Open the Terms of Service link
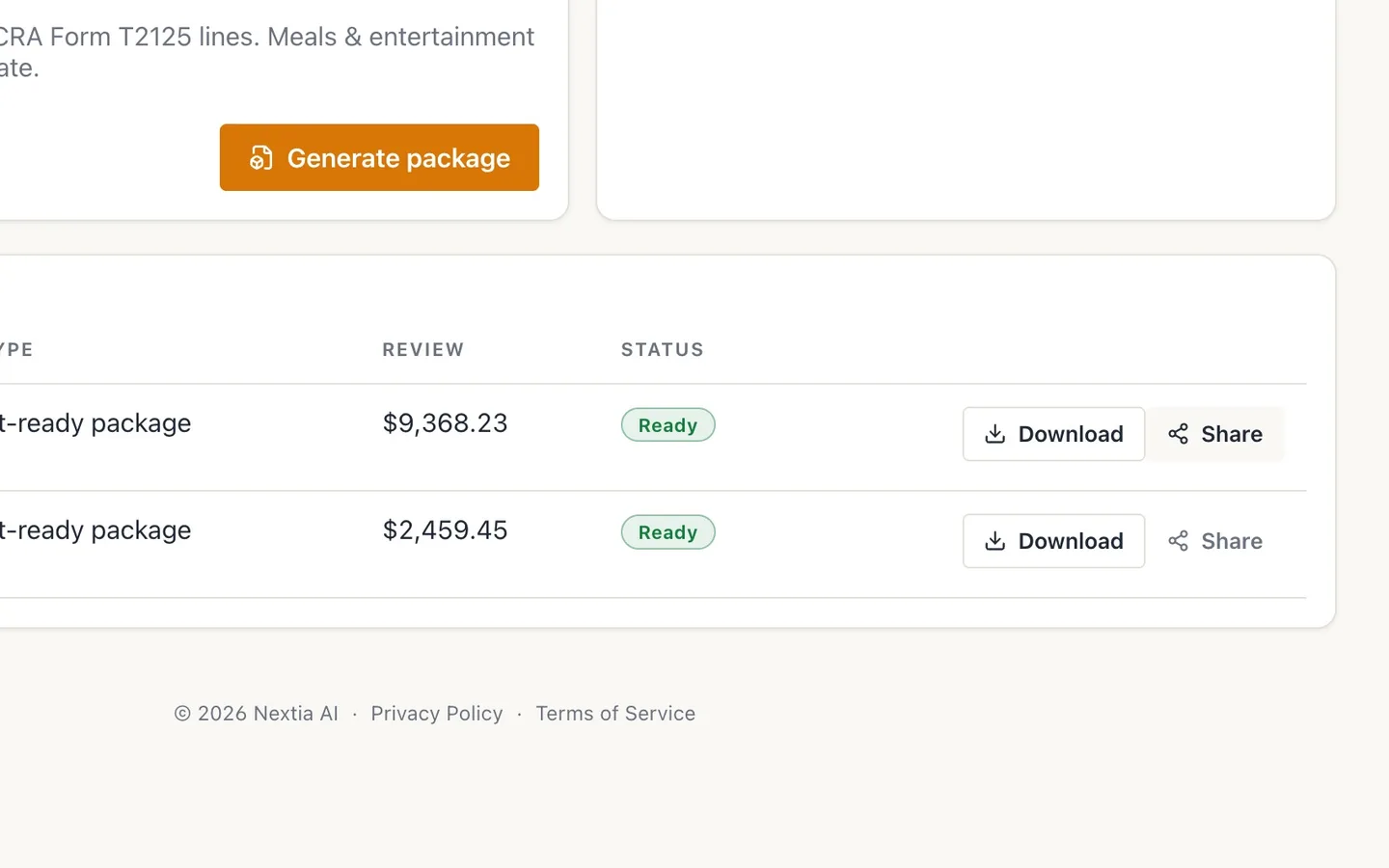 tap(615, 714)
